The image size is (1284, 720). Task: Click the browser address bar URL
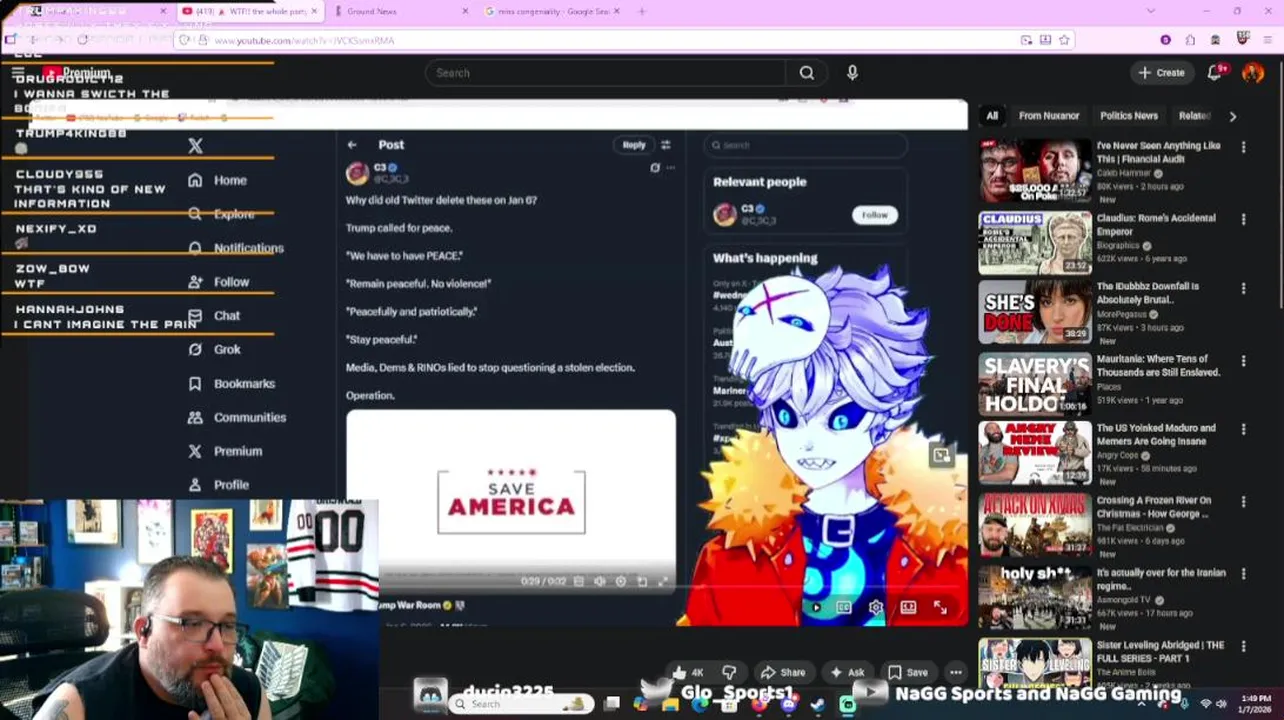(x=304, y=40)
